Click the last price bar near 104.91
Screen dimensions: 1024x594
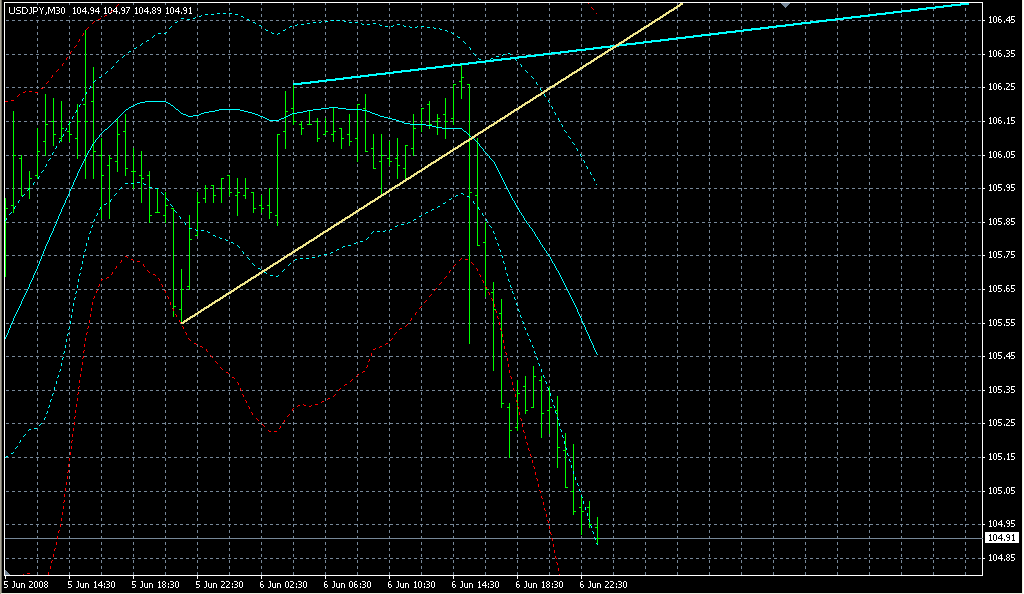pyautogui.click(x=596, y=535)
